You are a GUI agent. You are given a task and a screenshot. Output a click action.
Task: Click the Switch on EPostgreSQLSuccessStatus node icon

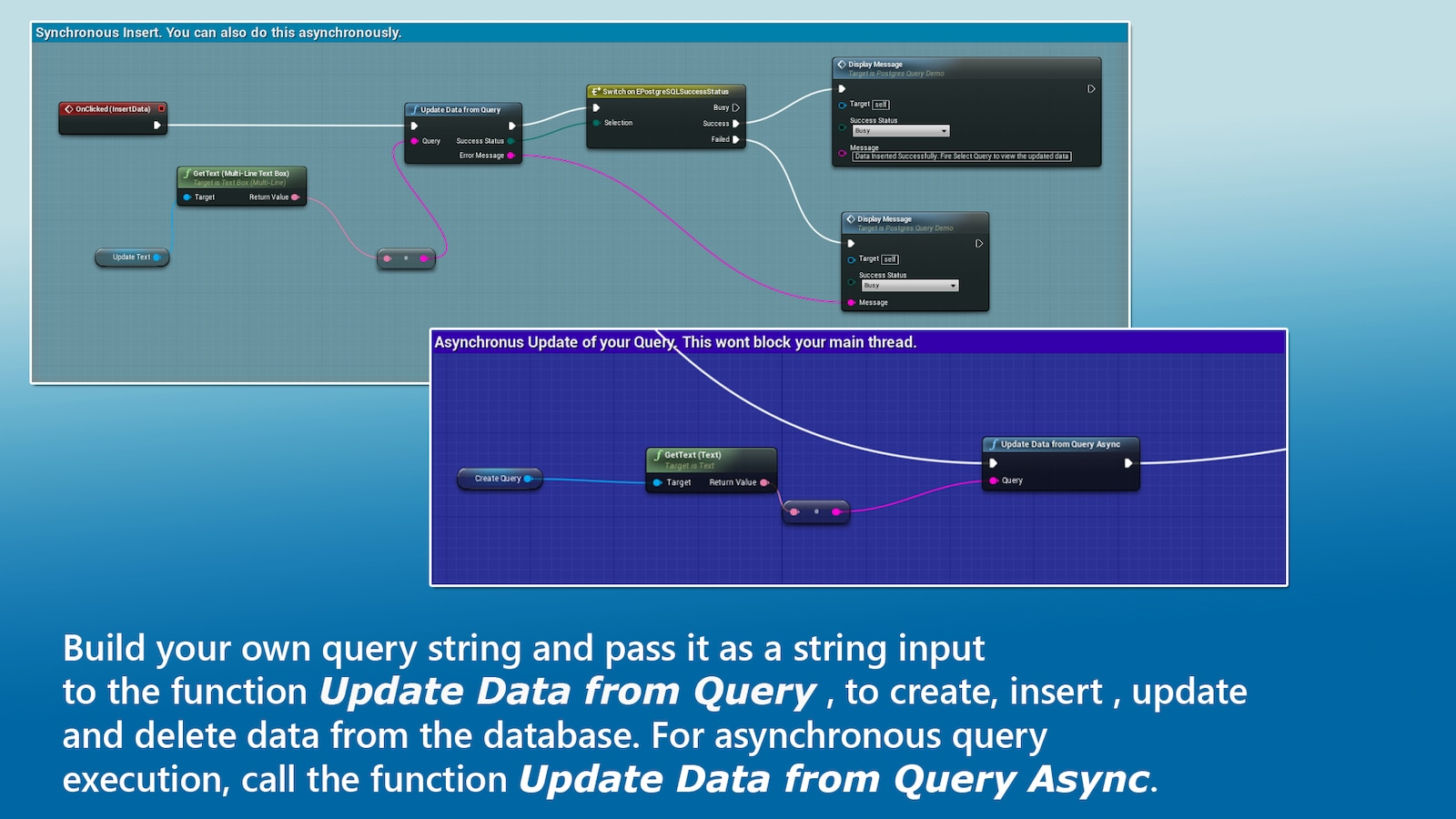[595, 91]
